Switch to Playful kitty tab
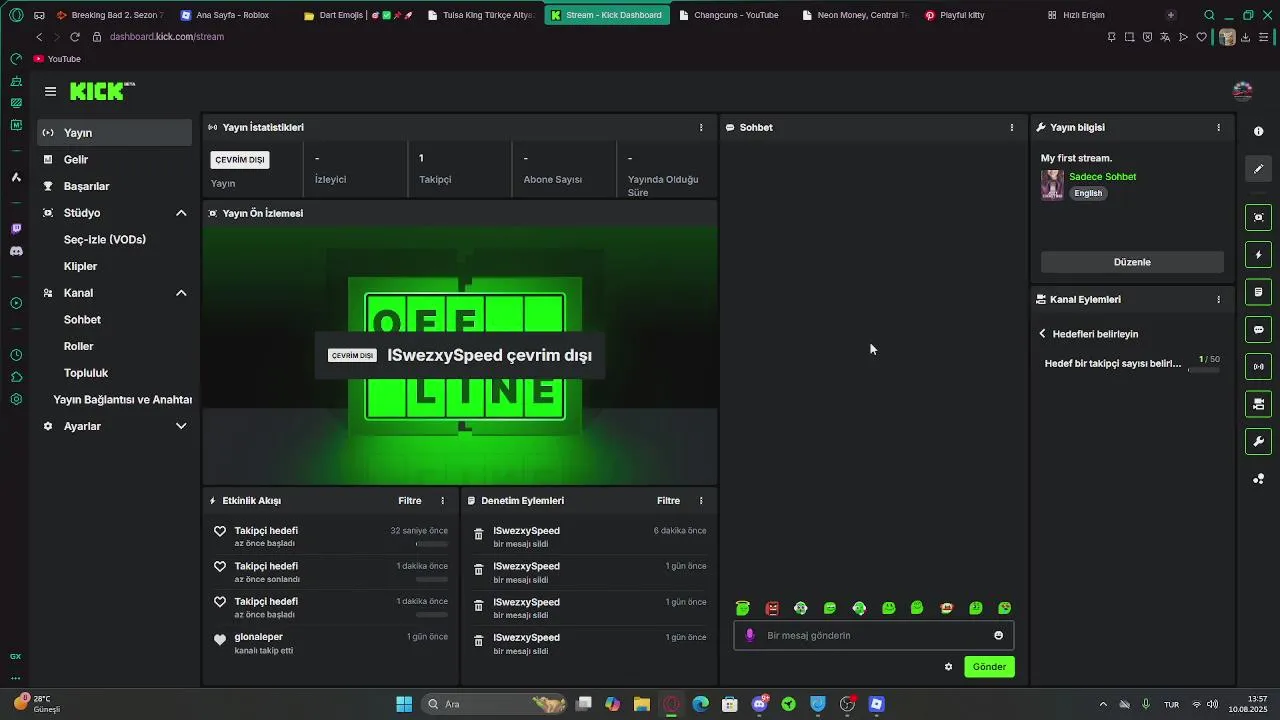This screenshot has height=720, width=1280. (x=960, y=15)
